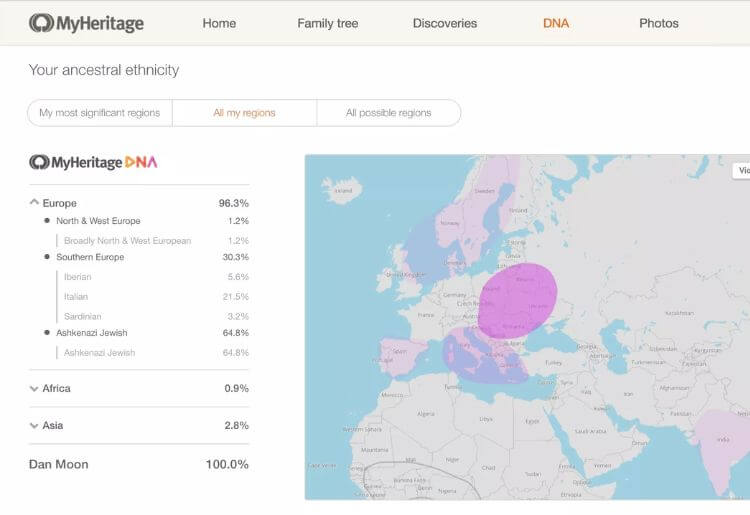Select the Sardinian ethnicity row
The height and width of the screenshot is (515, 750).
(82, 317)
